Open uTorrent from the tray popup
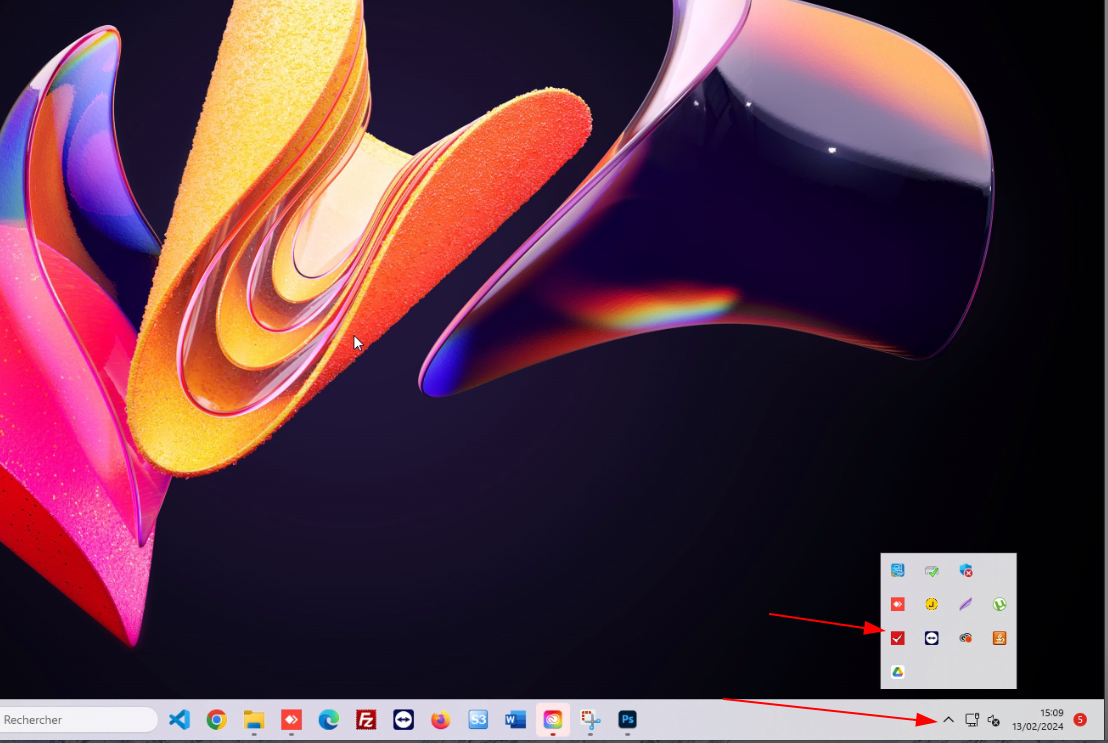 [999, 604]
